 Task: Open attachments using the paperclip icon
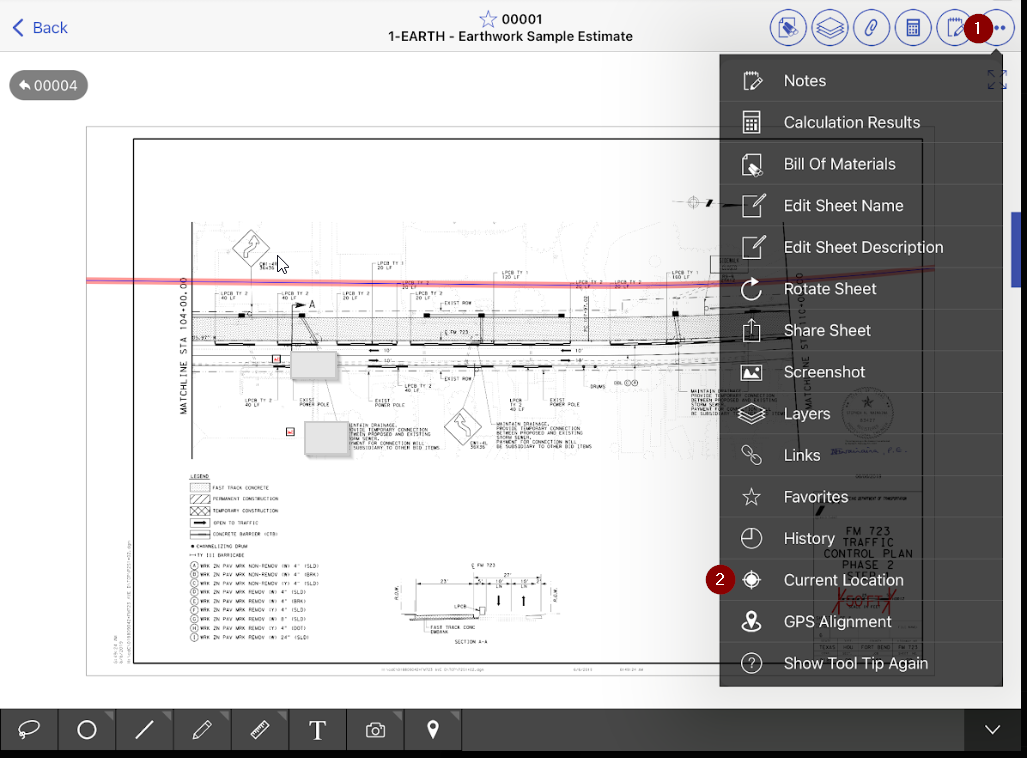(x=871, y=27)
